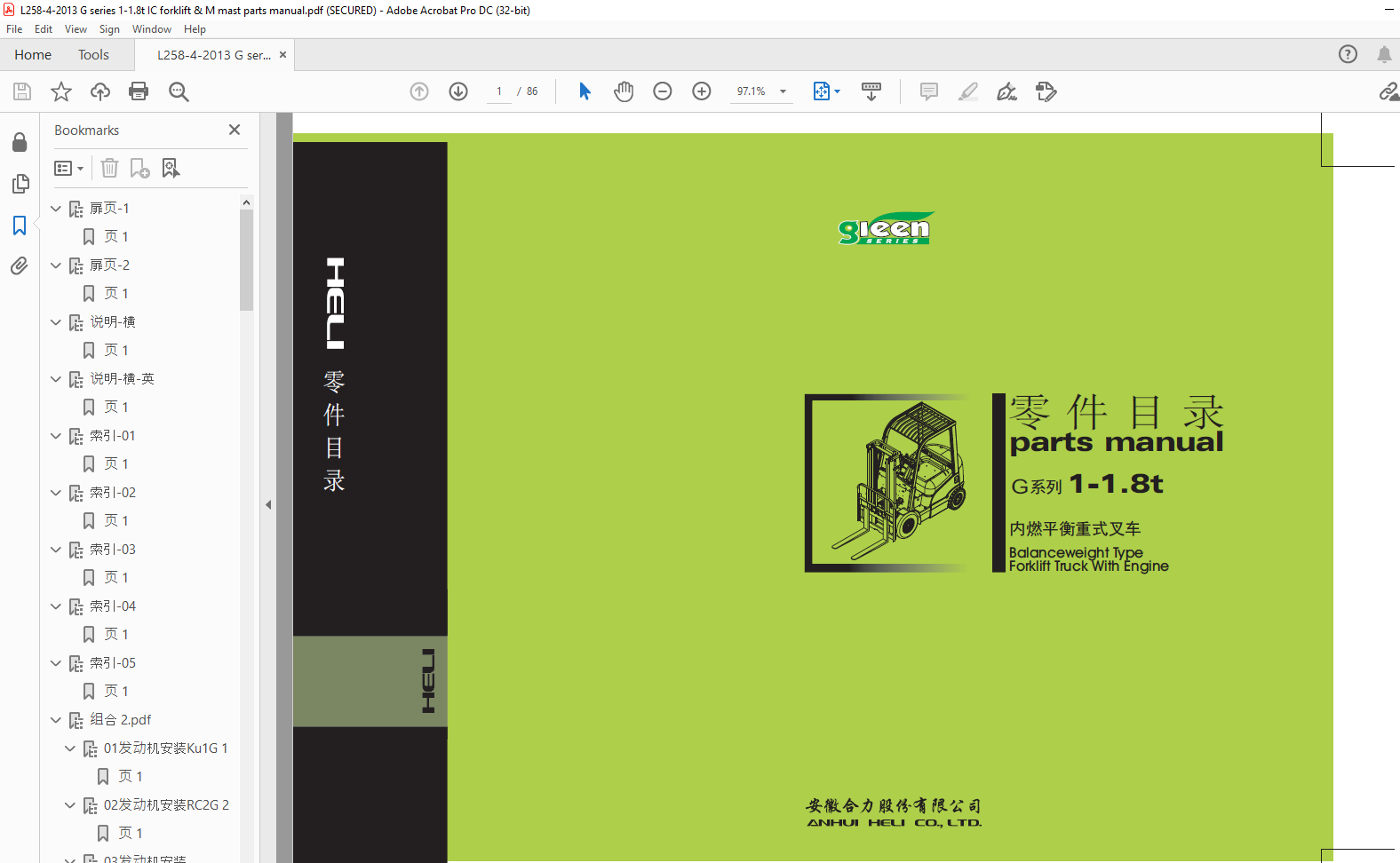Click the bookmarks panel scroll up arrow
1400x863 pixels.
coord(246,202)
